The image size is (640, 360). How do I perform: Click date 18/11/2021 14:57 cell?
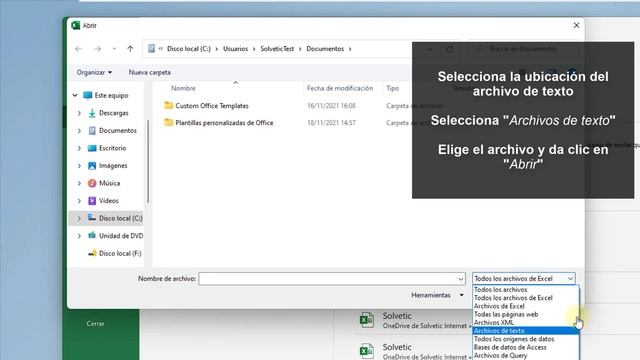331,123
